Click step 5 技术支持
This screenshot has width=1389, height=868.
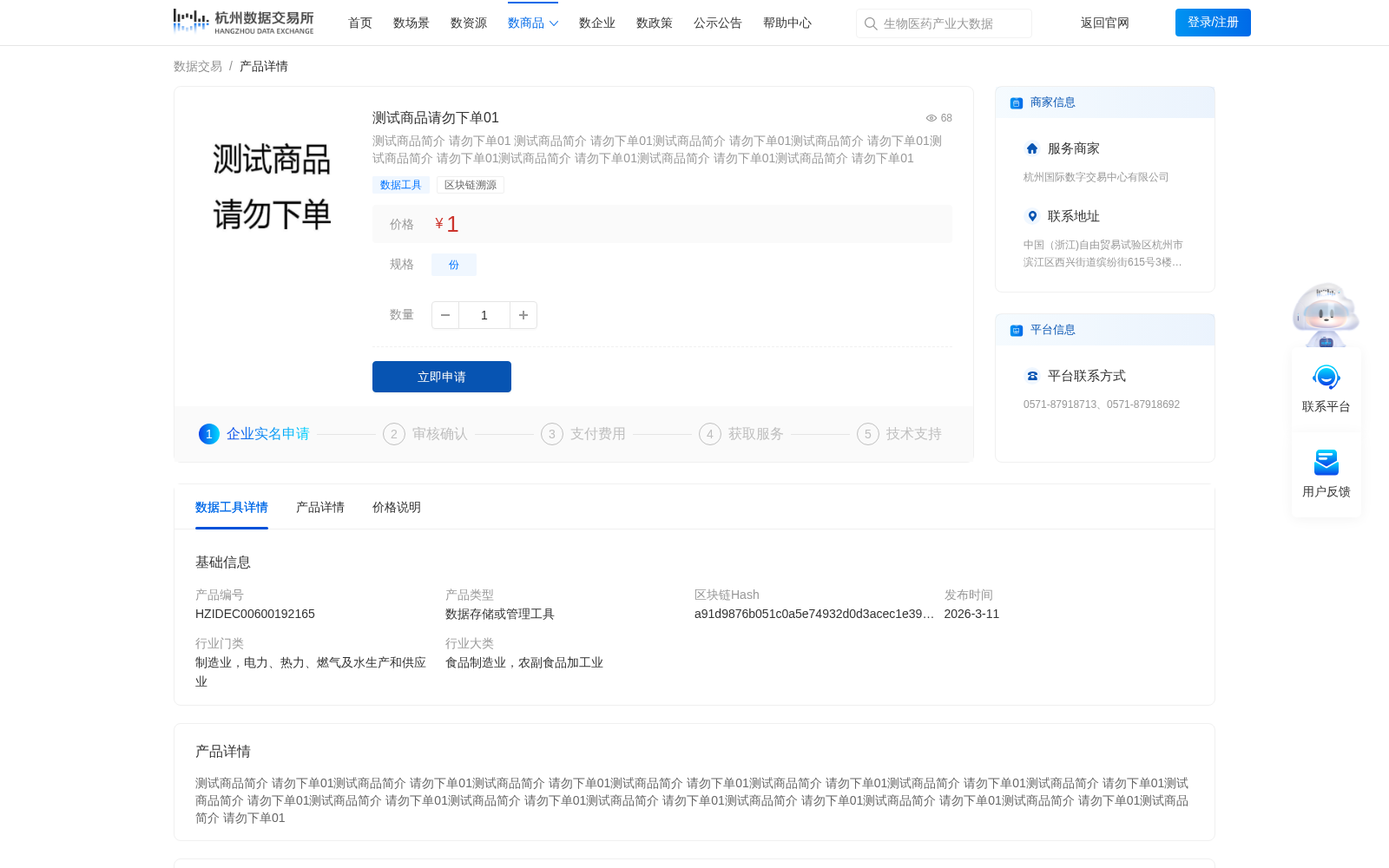pos(899,434)
